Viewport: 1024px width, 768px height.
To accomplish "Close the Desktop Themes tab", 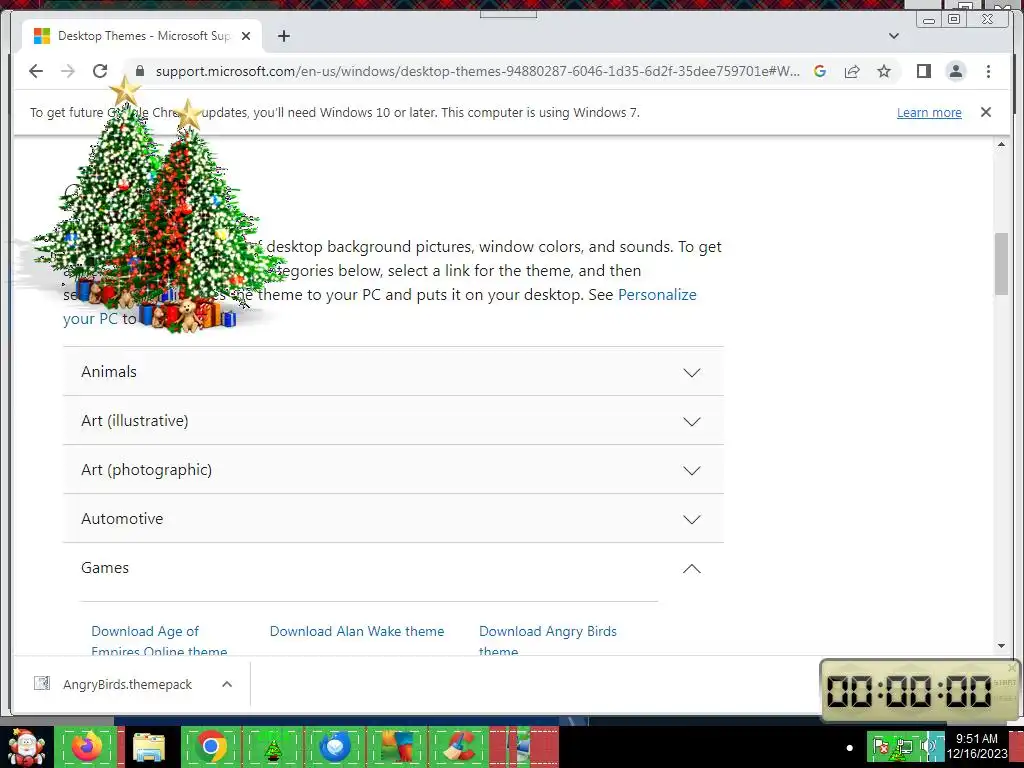I will 246,36.
